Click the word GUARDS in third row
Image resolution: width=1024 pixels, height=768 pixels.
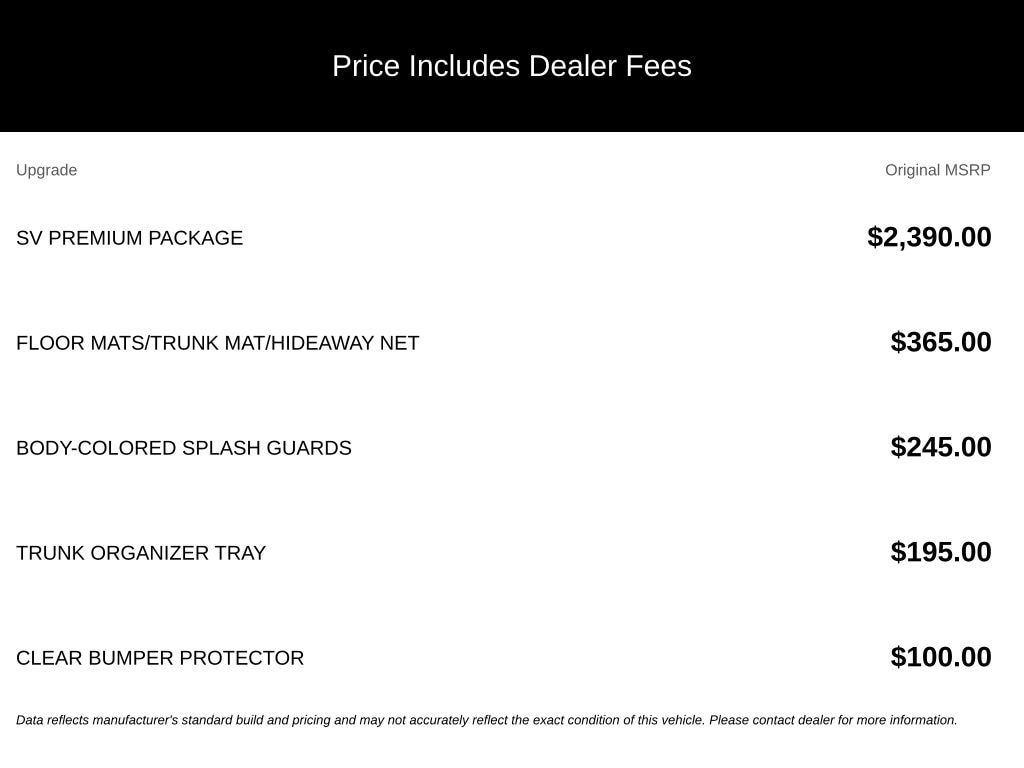coord(309,448)
